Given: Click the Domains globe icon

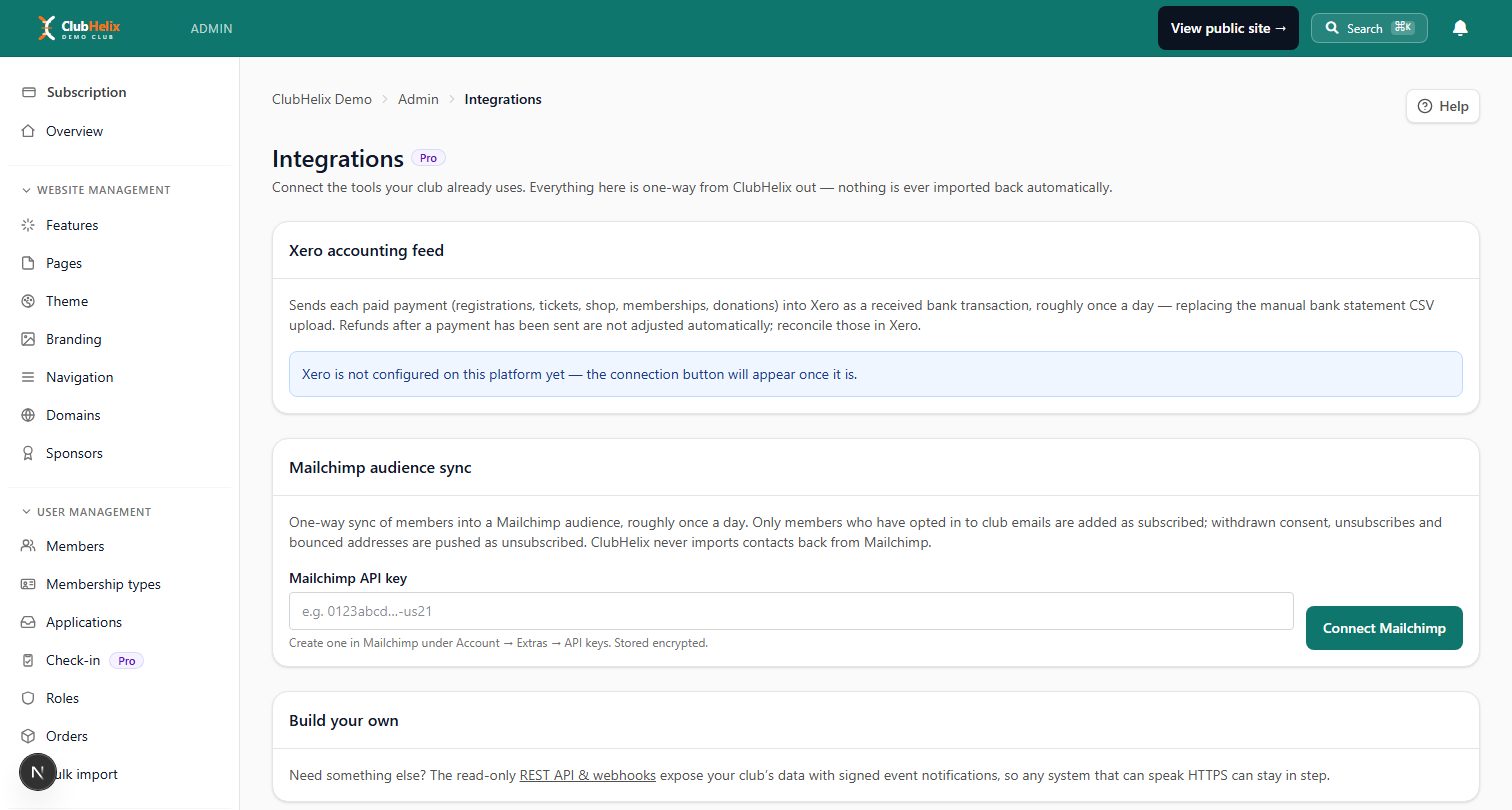Looking at the screenshot, I should [28, 415].
